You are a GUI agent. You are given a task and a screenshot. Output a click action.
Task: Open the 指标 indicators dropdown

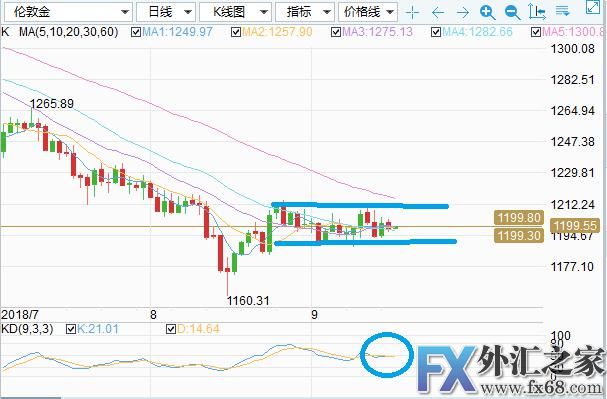pos(305,12)
